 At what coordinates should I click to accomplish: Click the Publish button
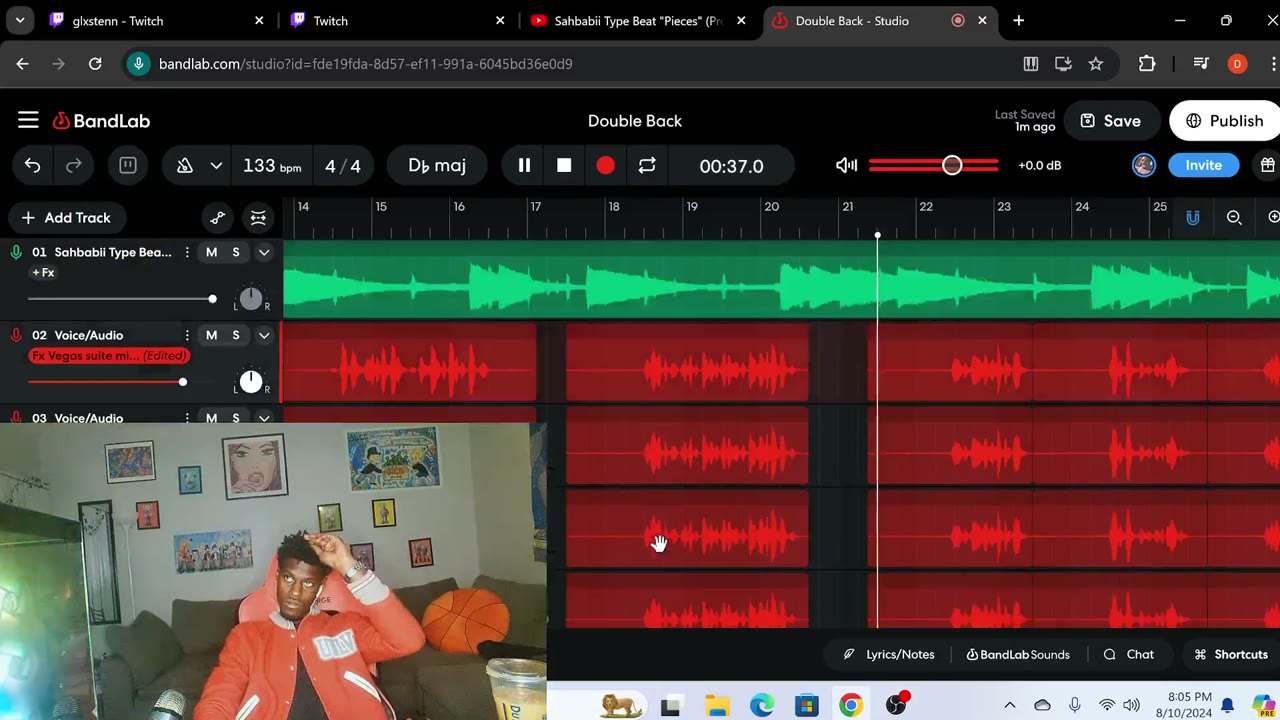click(1225, 121)
